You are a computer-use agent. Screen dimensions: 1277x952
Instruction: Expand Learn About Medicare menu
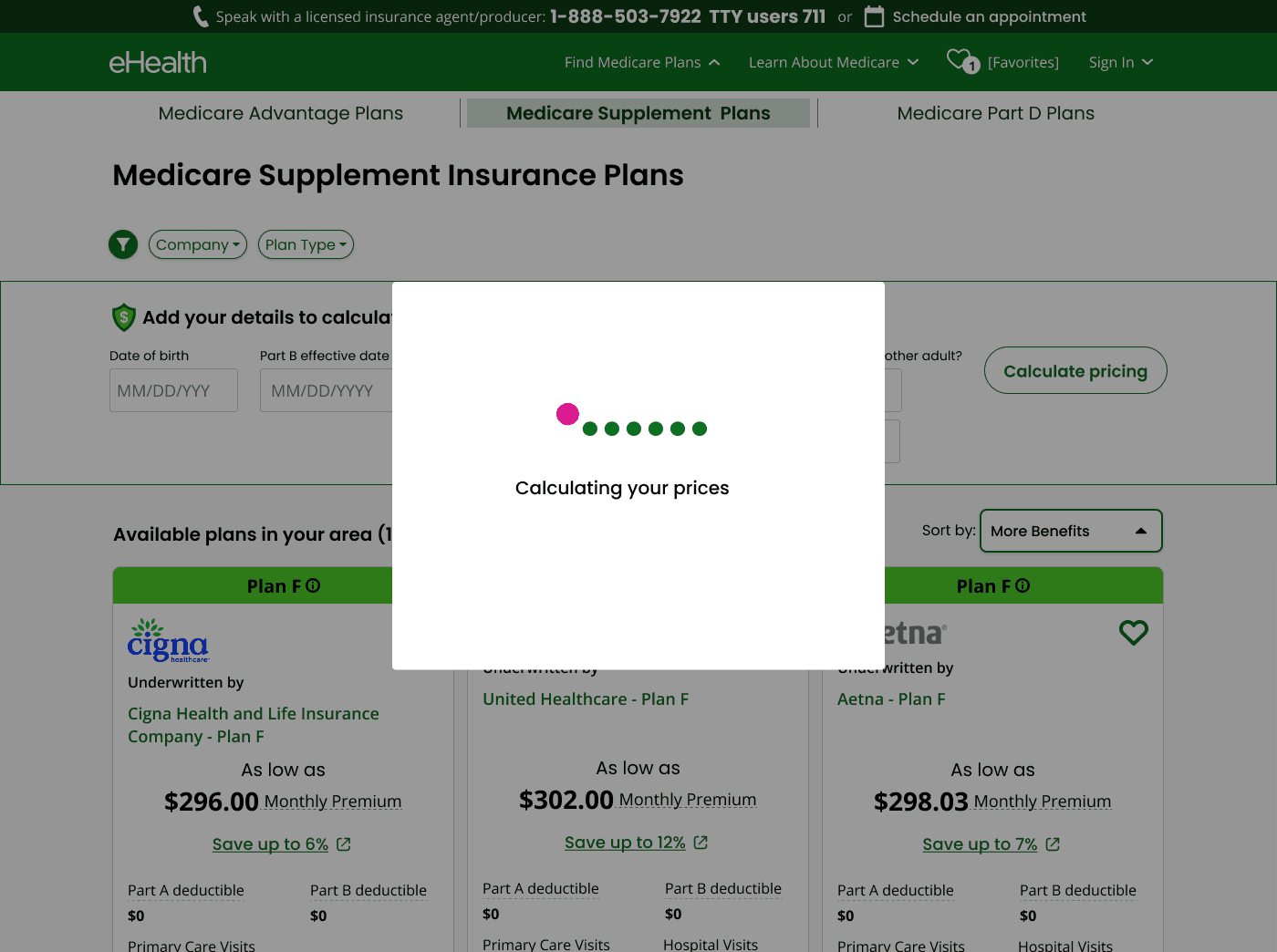tap(834, 62)
